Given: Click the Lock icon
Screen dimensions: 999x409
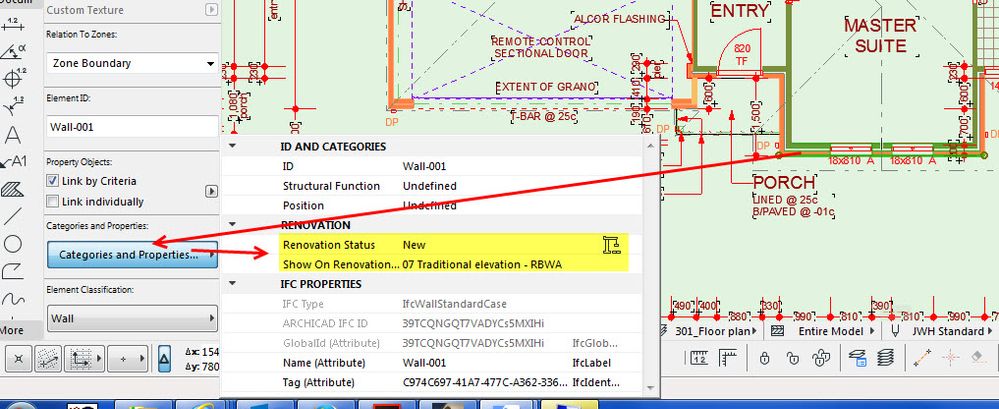Looking at the screenshot, I should click(765, 358).
